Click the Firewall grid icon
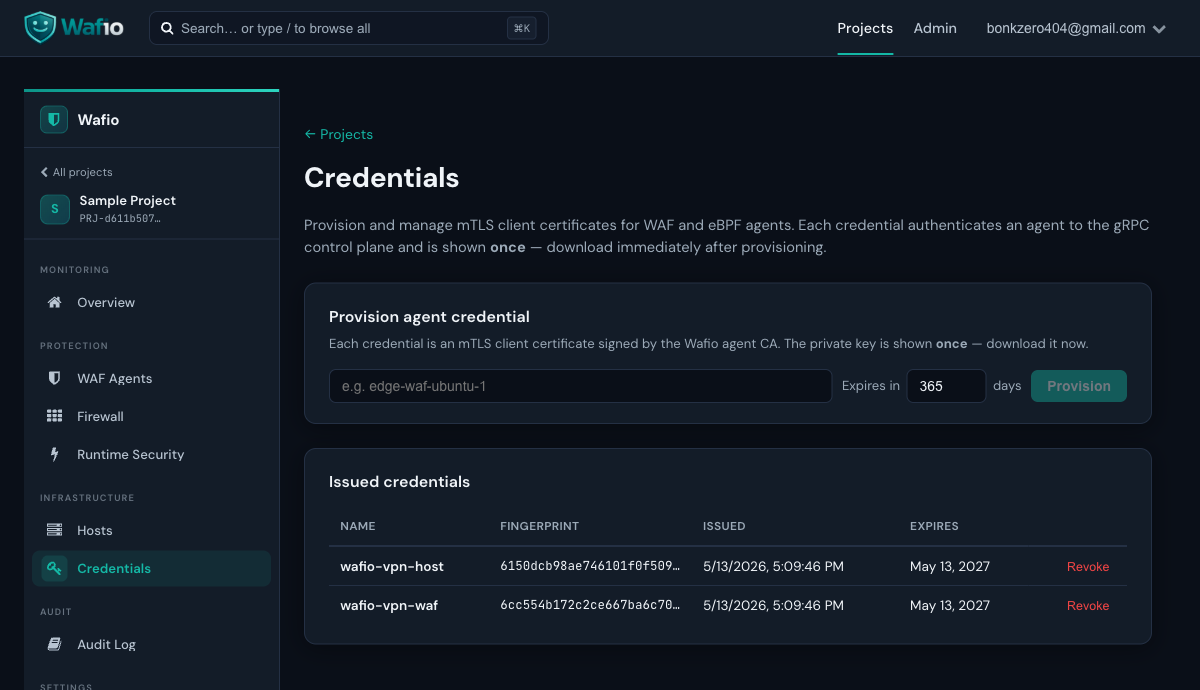This screenshot has height=690, width=1200. click(55, 416)
